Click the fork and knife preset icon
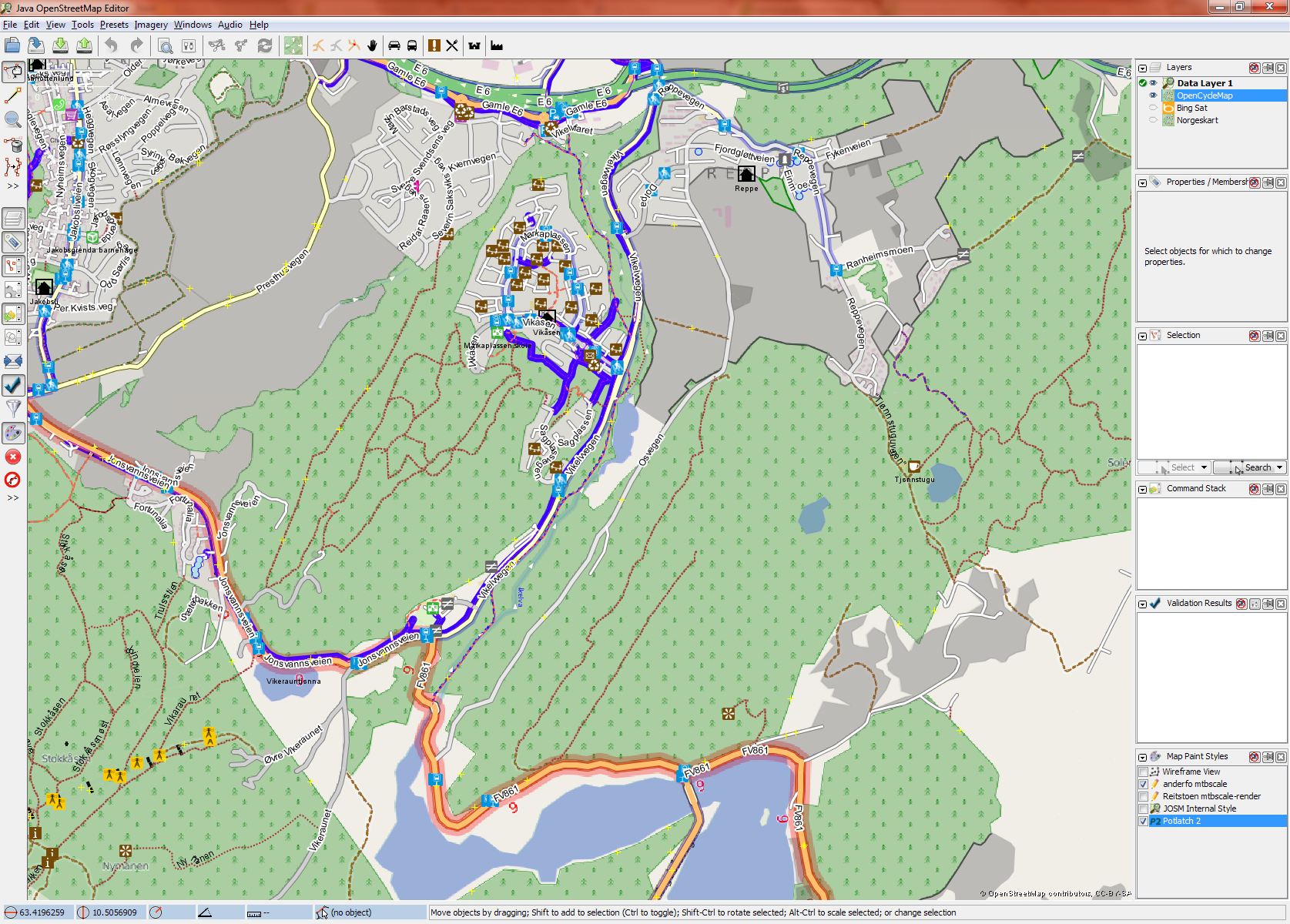1290x924 pixels. point(452,45)
